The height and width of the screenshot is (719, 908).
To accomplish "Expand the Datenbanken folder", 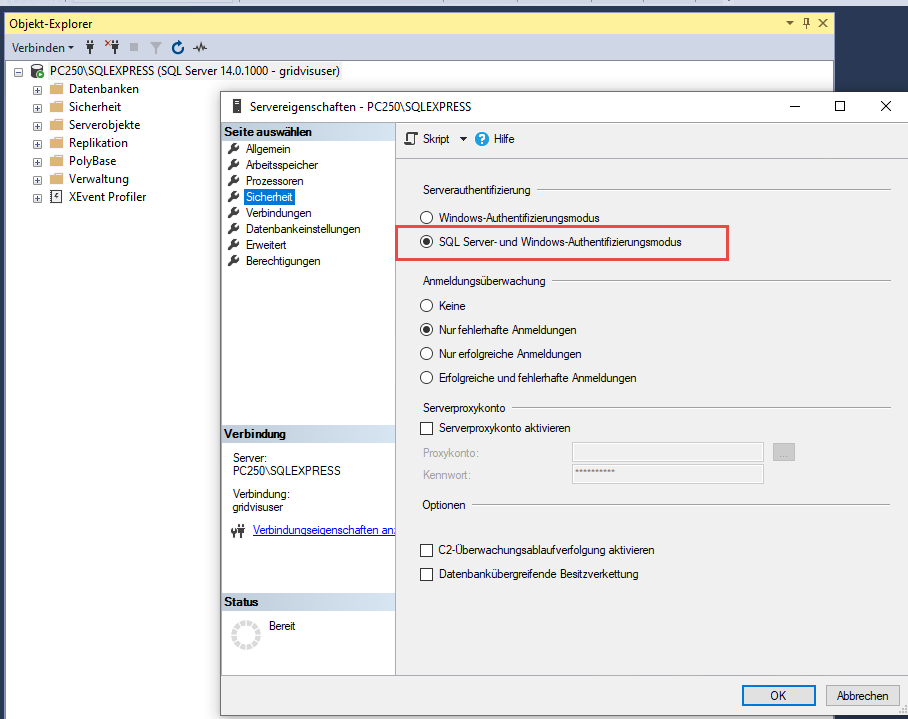I will point(38,89).
